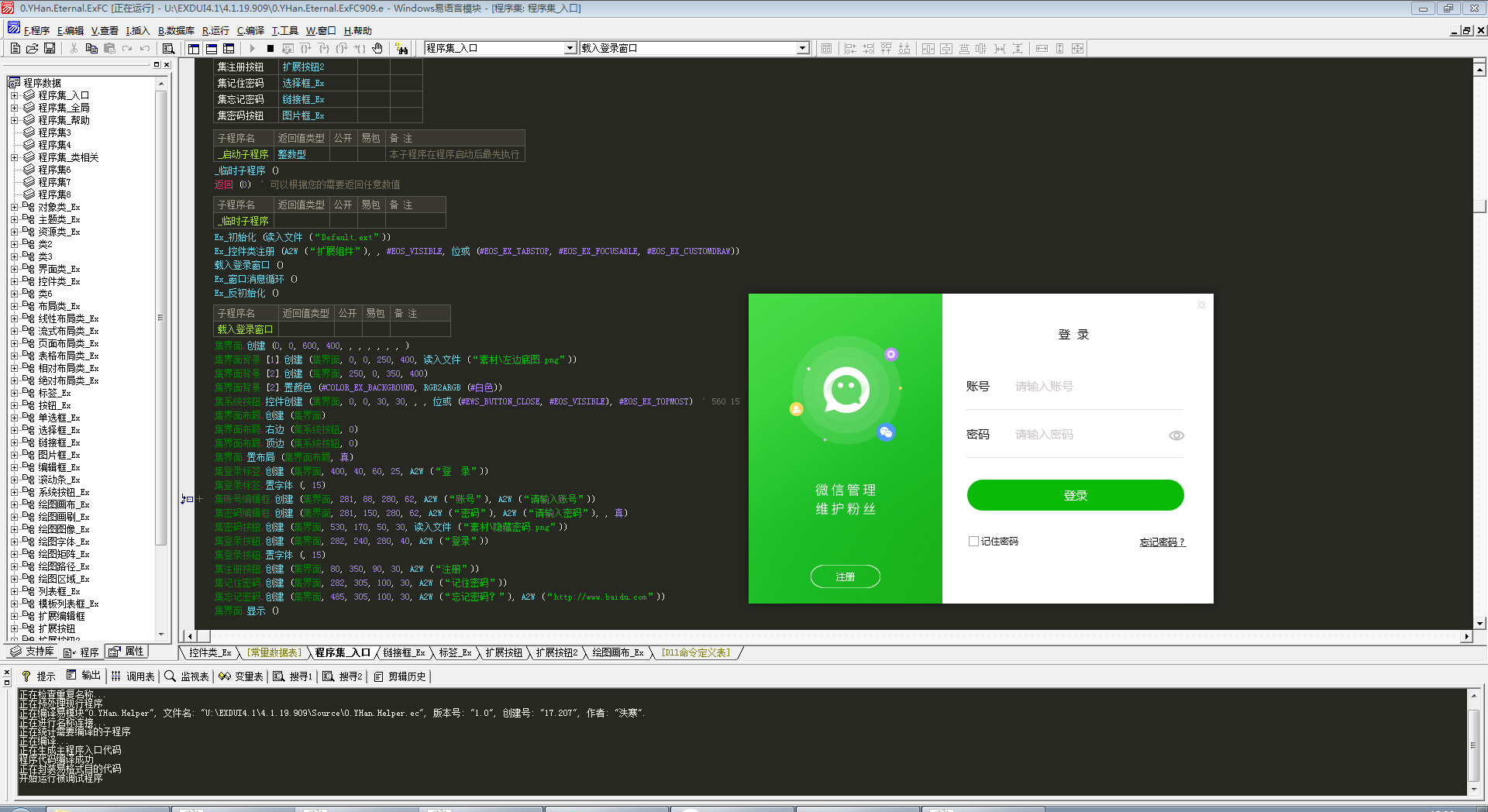Click the green 登录 button

click(1075, 495)
